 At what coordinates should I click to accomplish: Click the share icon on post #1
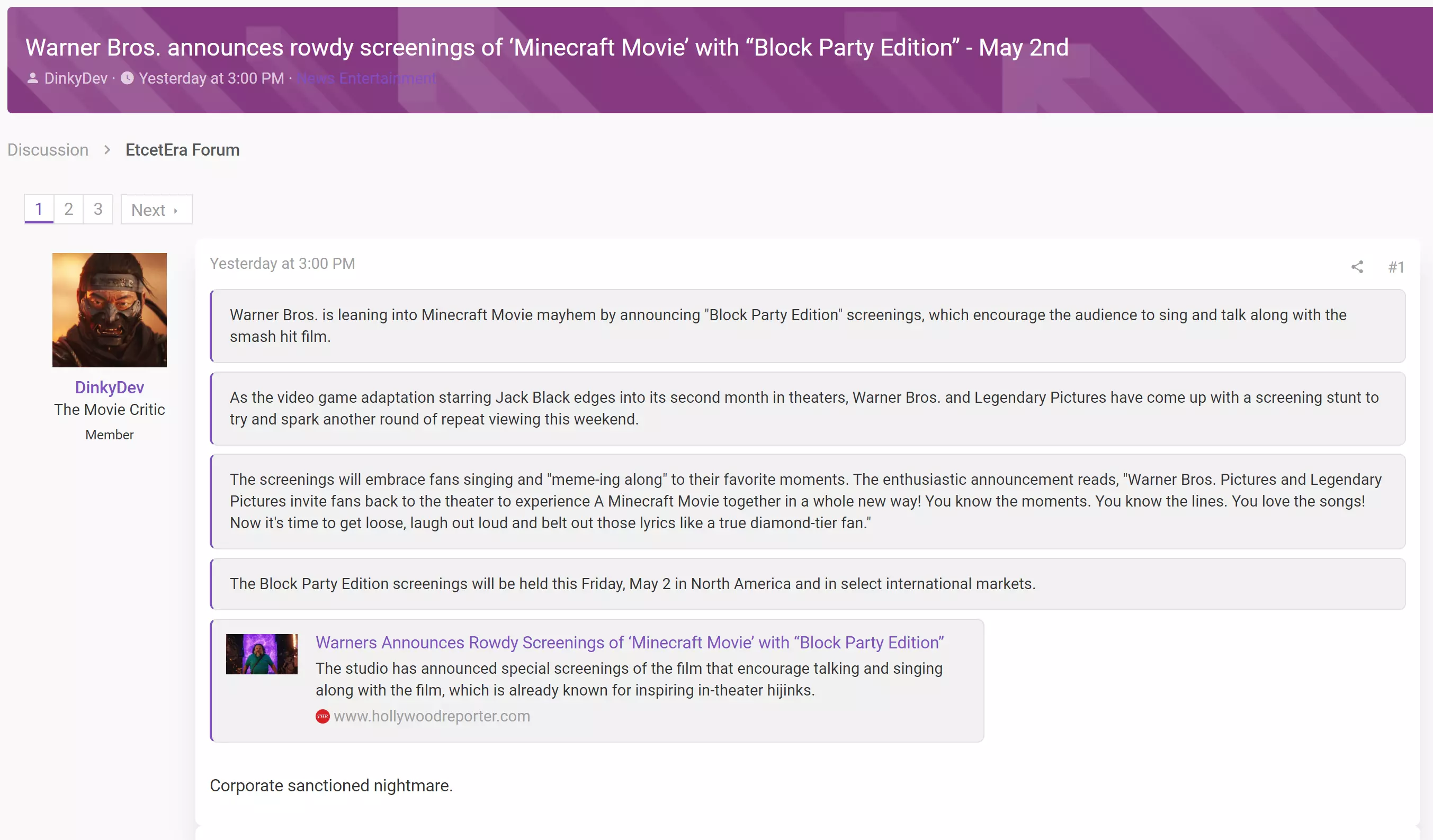pos(1357,267)
